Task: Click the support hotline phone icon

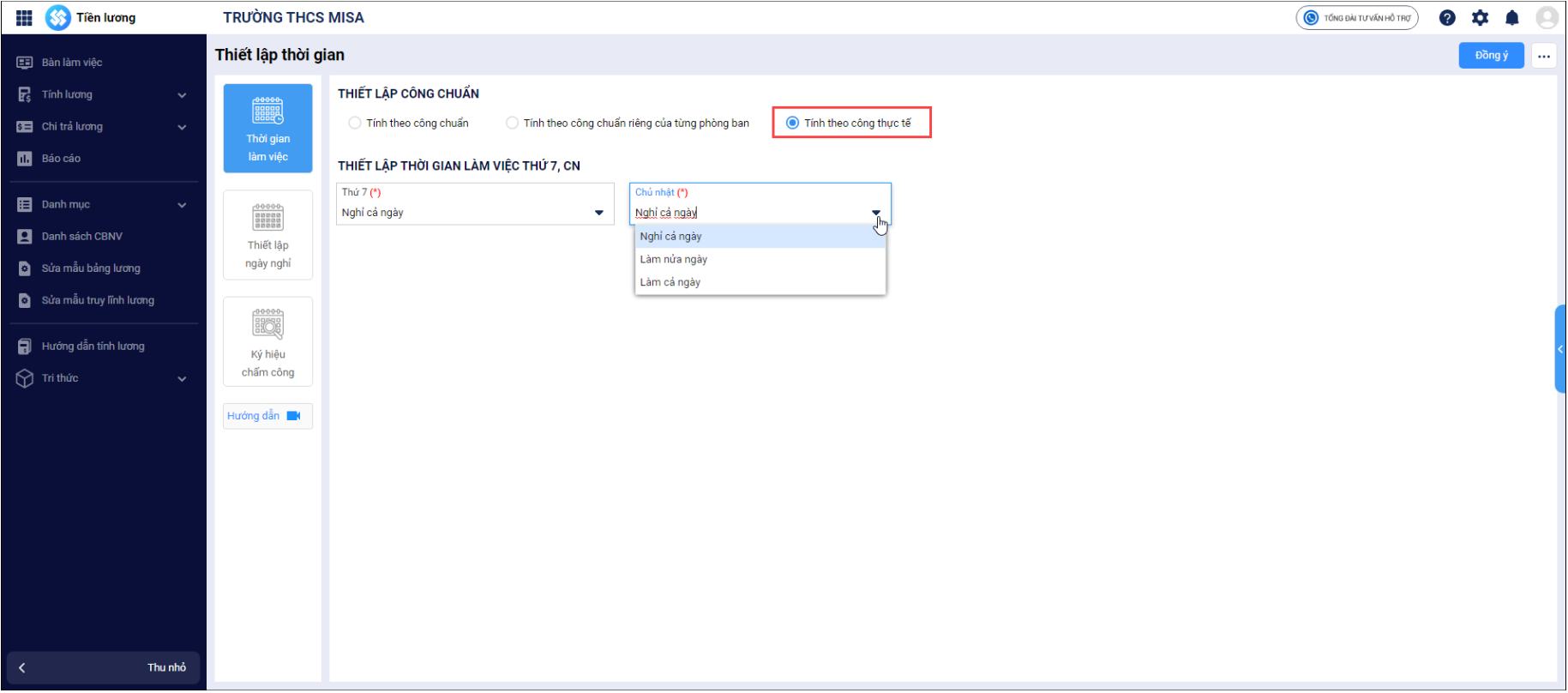Action: click(x=1311, y=18)
